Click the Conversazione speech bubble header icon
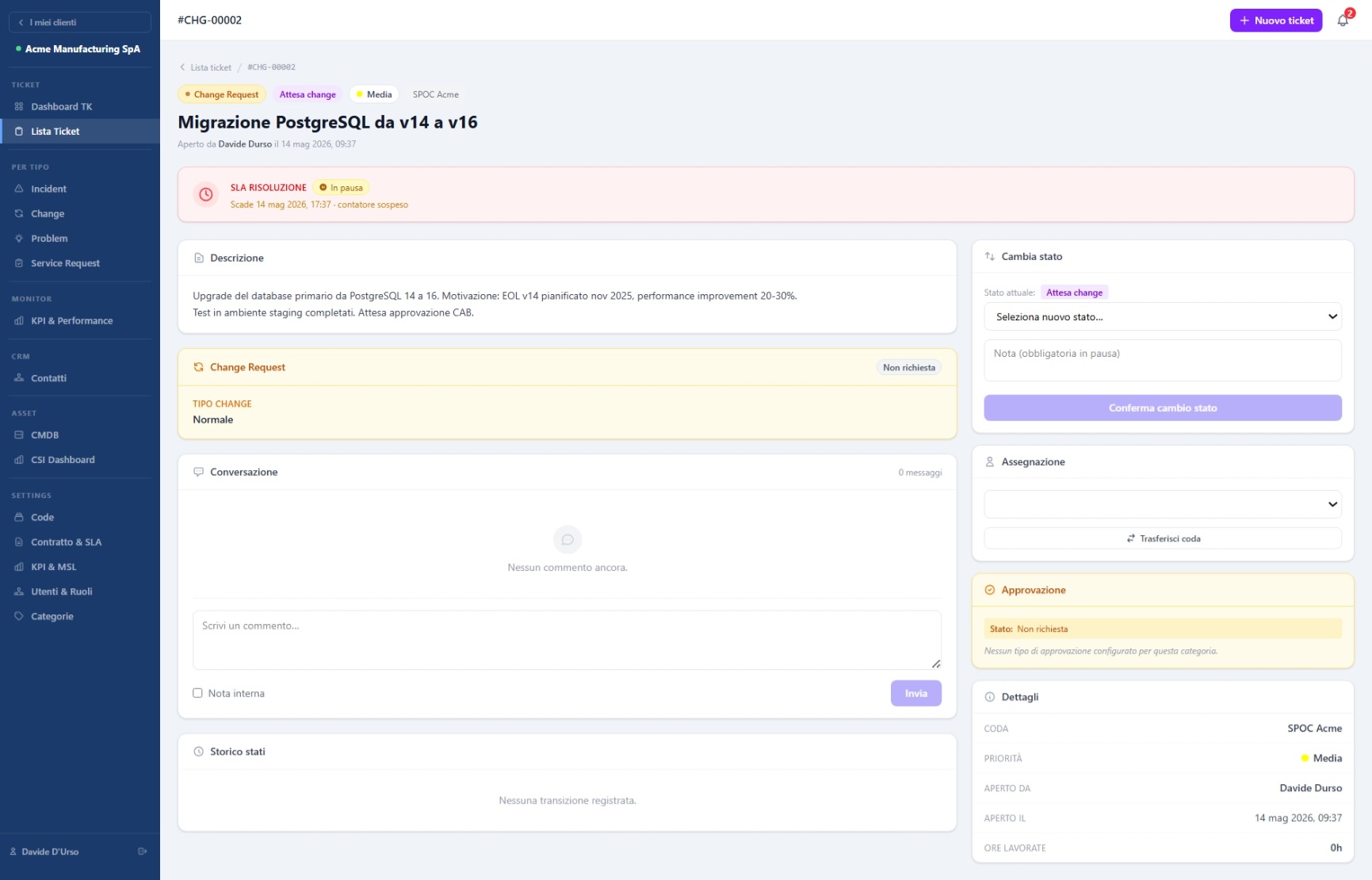Screen dimensions: 1372x880 [x=199, y=472]
